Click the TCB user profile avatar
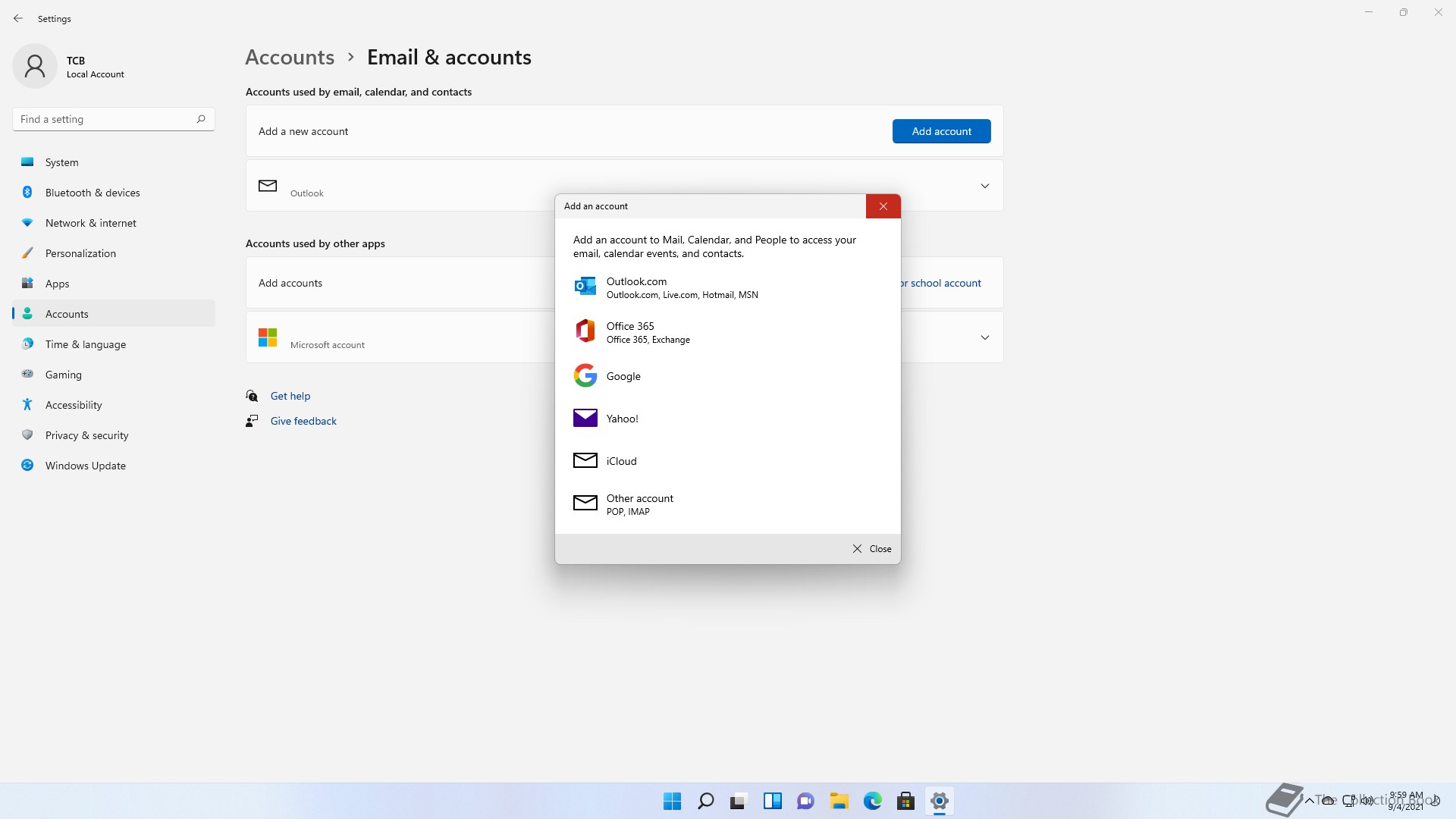1456x819 pixels. coord(35,66)
